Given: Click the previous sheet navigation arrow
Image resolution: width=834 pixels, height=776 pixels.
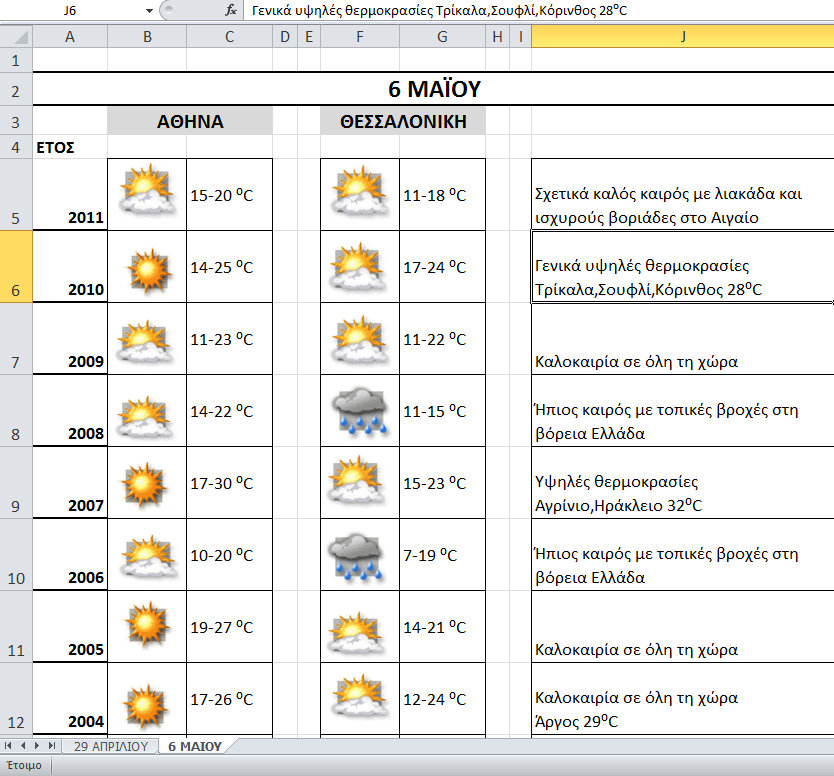Looking at the screenshot, I should coord(24,746).
